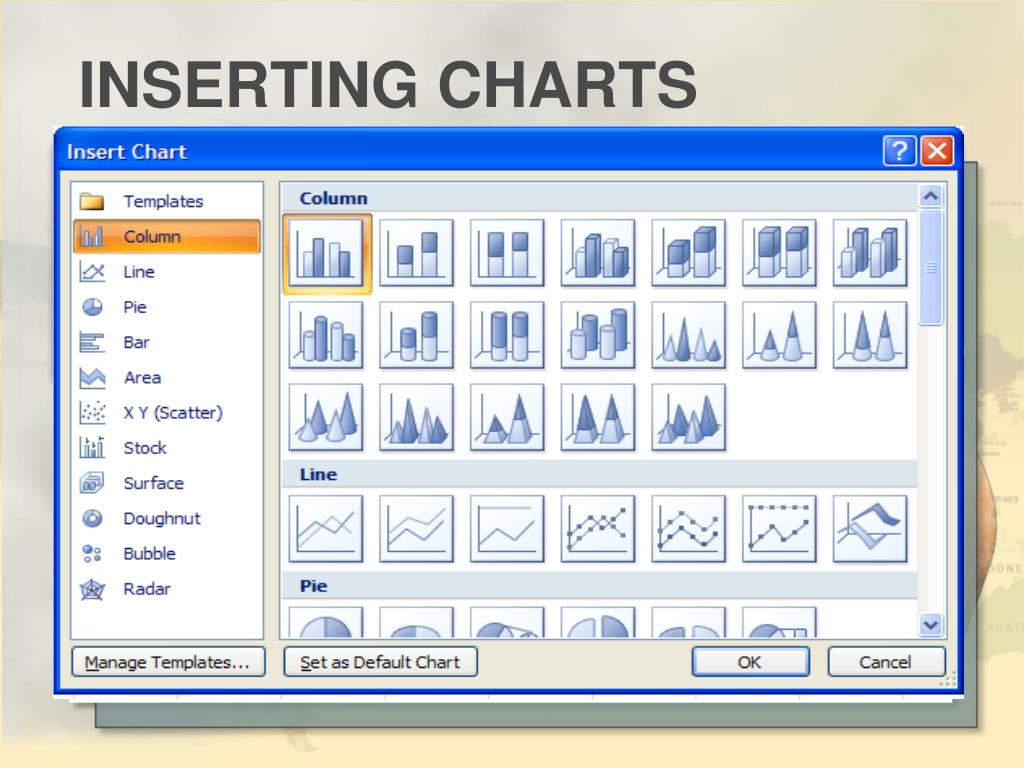
Task: Select the Stacked Cylinder chart
Action: pos(417,335)
